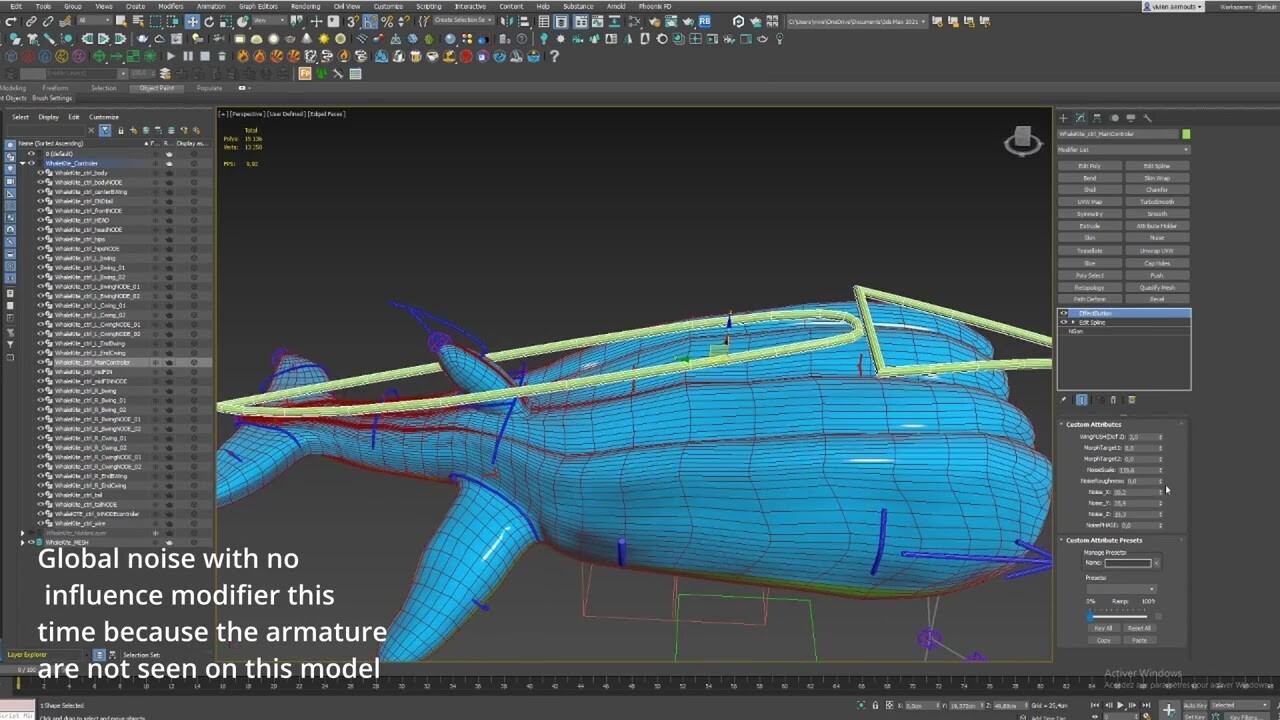
Task: Enable the filter icon in Scene Explorer
Action: [105, 130]
